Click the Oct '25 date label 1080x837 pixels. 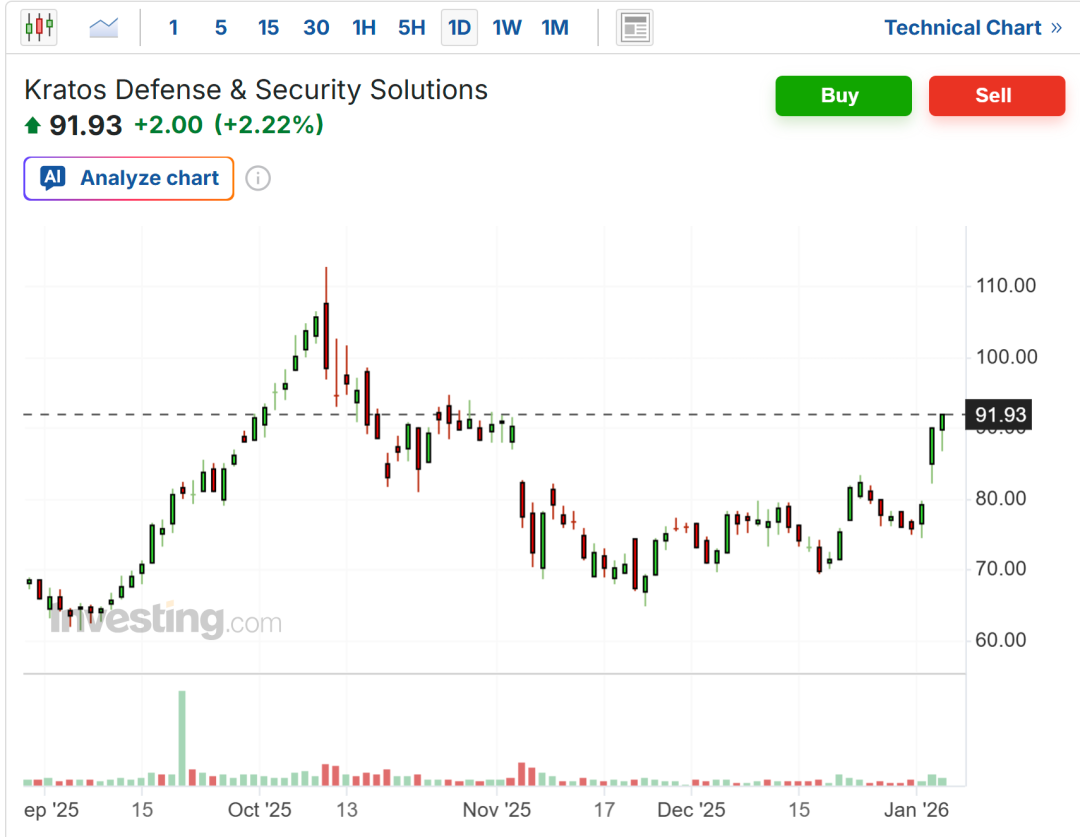click(259, 809)
